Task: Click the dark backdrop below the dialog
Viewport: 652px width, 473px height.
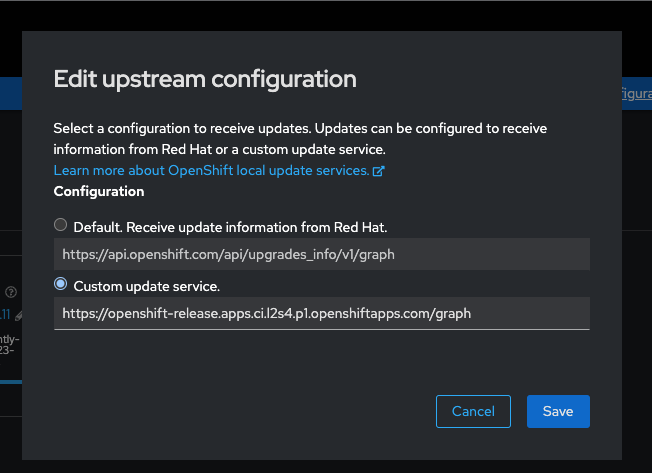Action: pos(326,467)
